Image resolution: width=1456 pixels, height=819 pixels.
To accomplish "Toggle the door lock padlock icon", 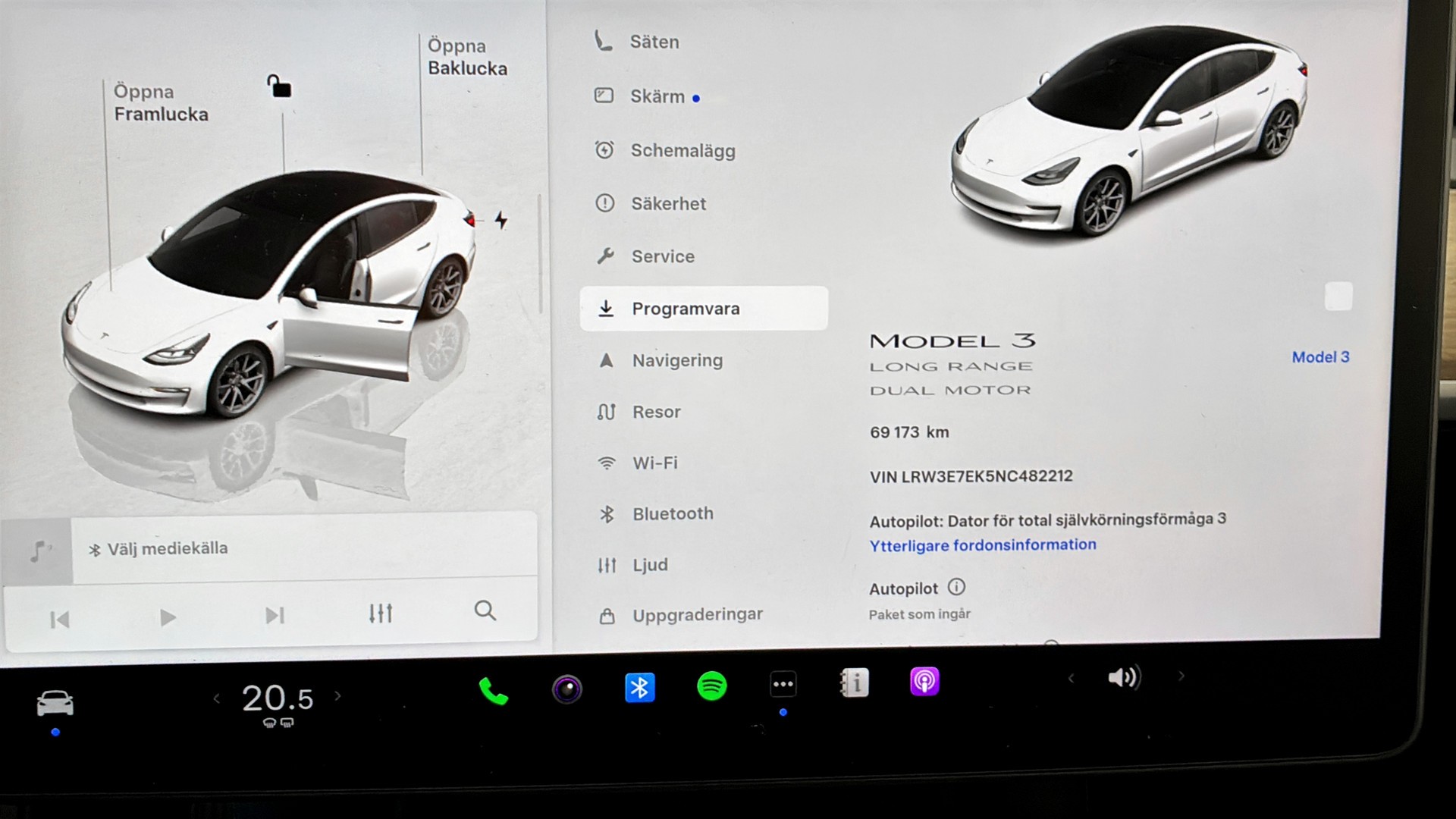I will (279, 86).
